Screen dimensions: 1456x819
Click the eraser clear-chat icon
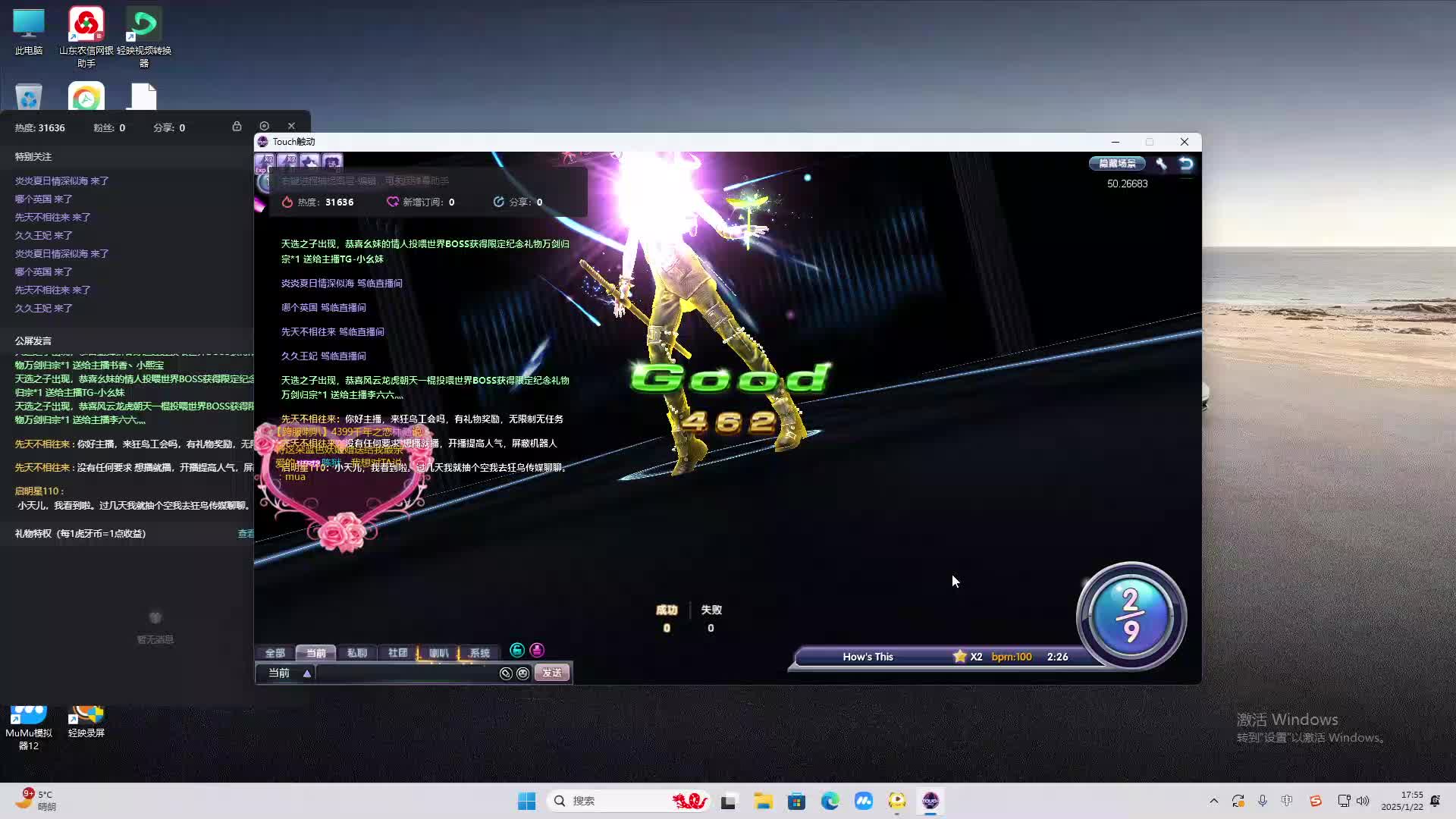click(x=506, y=673)
